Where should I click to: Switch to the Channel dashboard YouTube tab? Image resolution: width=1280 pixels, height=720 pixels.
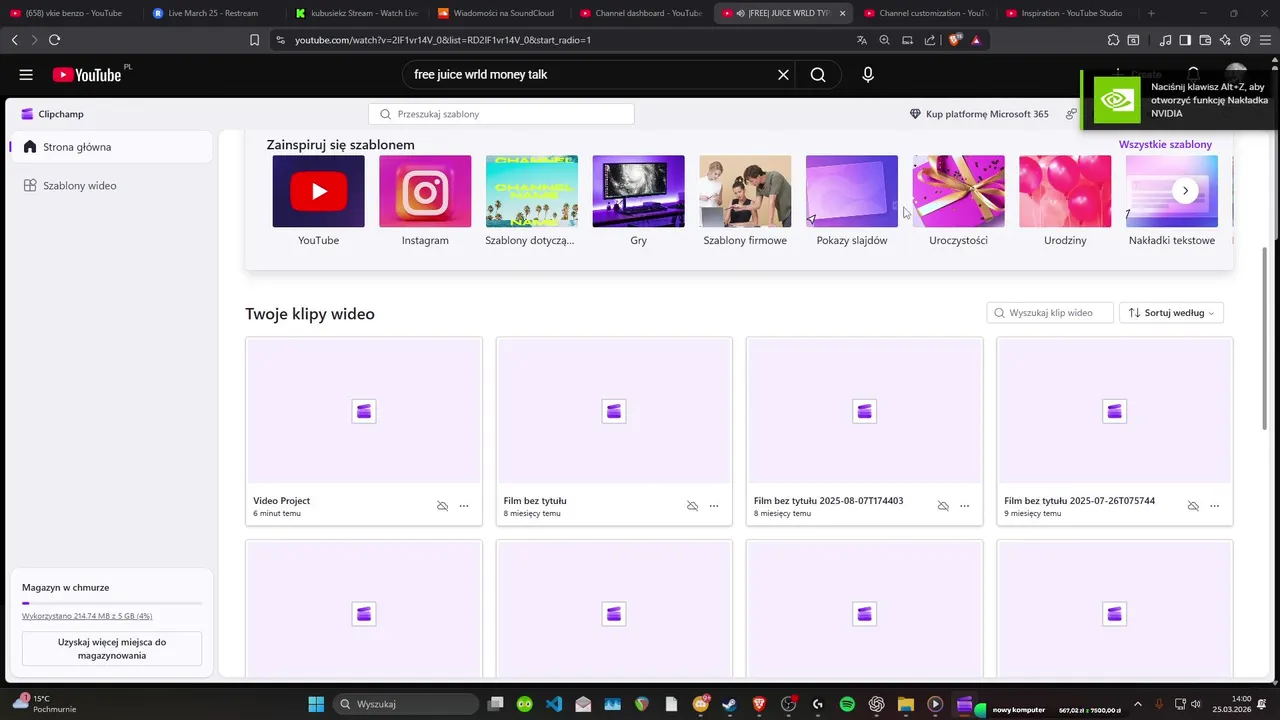[640, 13]
